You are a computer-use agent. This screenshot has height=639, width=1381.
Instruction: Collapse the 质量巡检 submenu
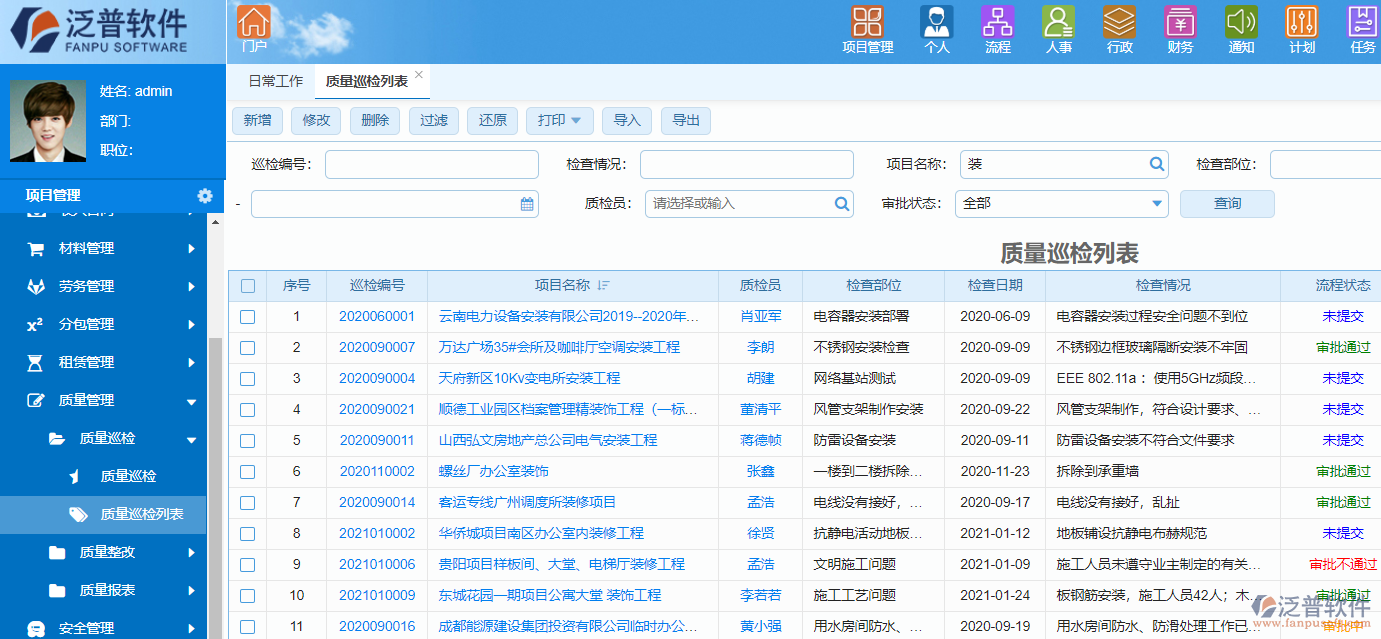click(x=190, y=440)
